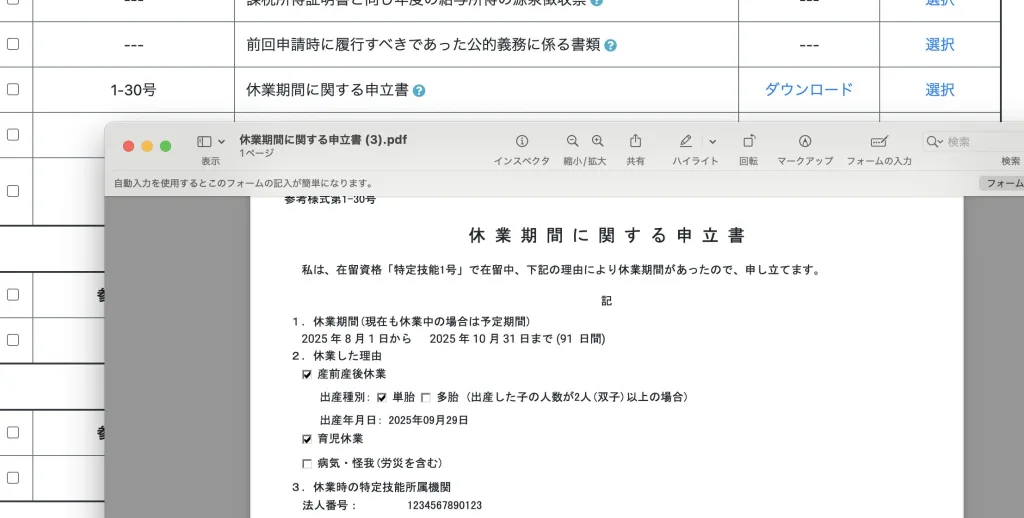Enable the 多胎 checkbox
The image size is (1024, 518).
point(426,397)
